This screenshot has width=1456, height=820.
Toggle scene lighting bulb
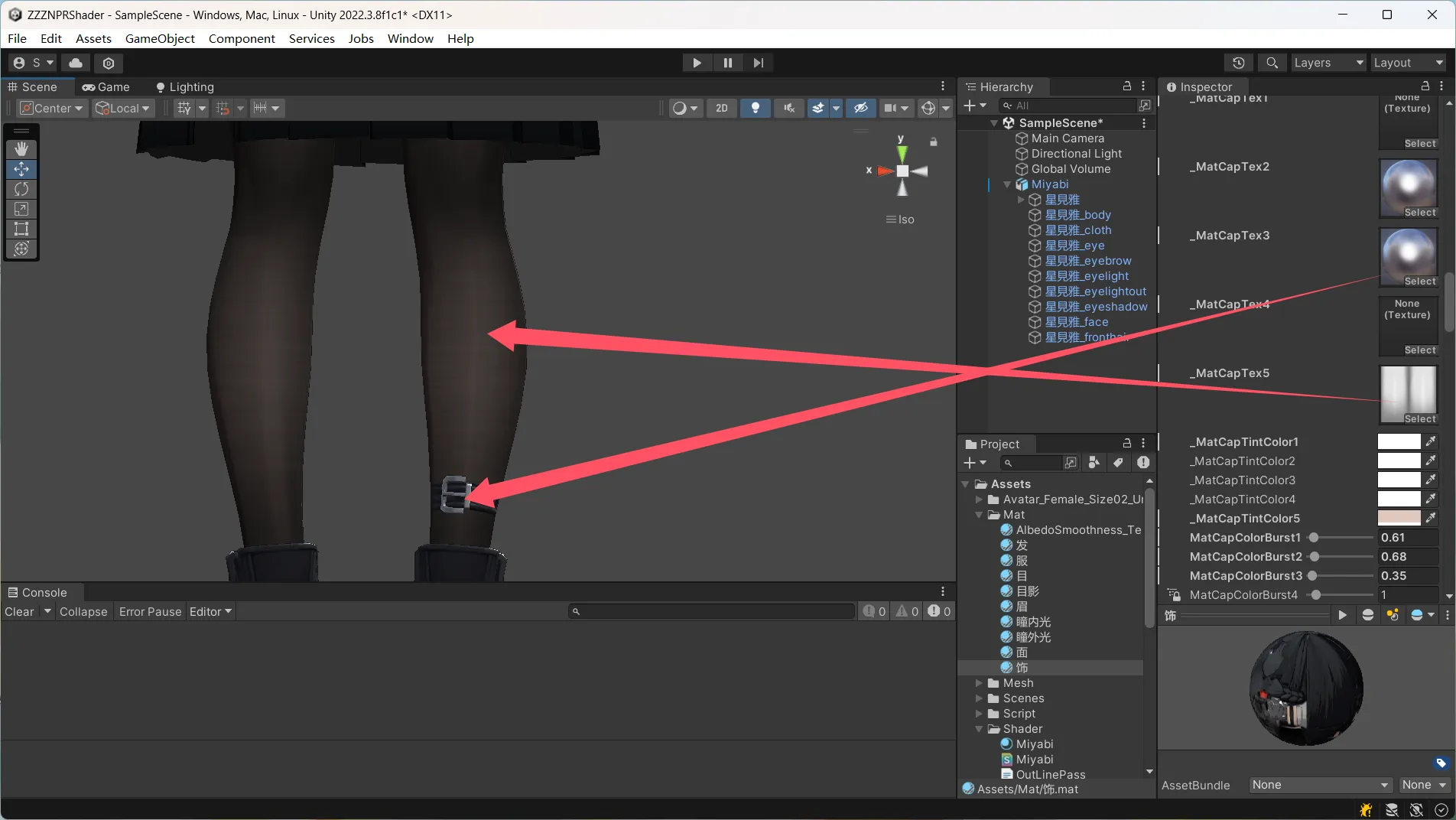(x=755, y=108)
